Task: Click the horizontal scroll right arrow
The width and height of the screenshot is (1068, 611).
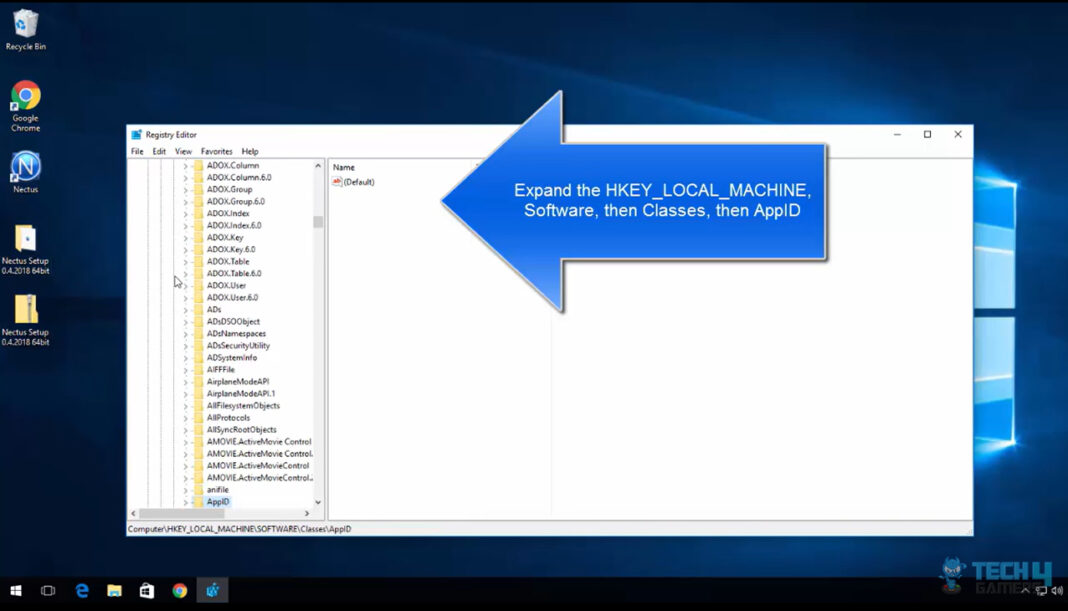Action: 307,514
